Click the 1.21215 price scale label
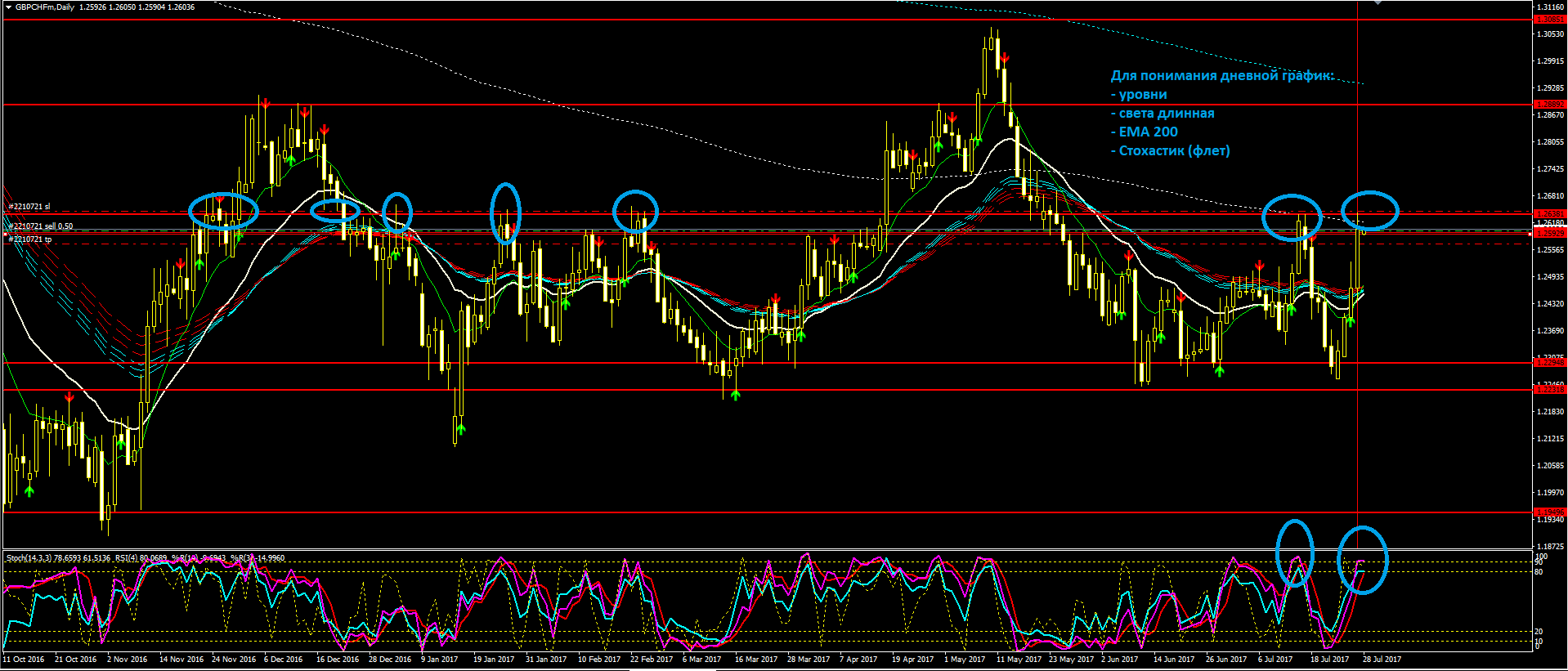The width and height of the screenshot is (1568, 671). 1551,439
